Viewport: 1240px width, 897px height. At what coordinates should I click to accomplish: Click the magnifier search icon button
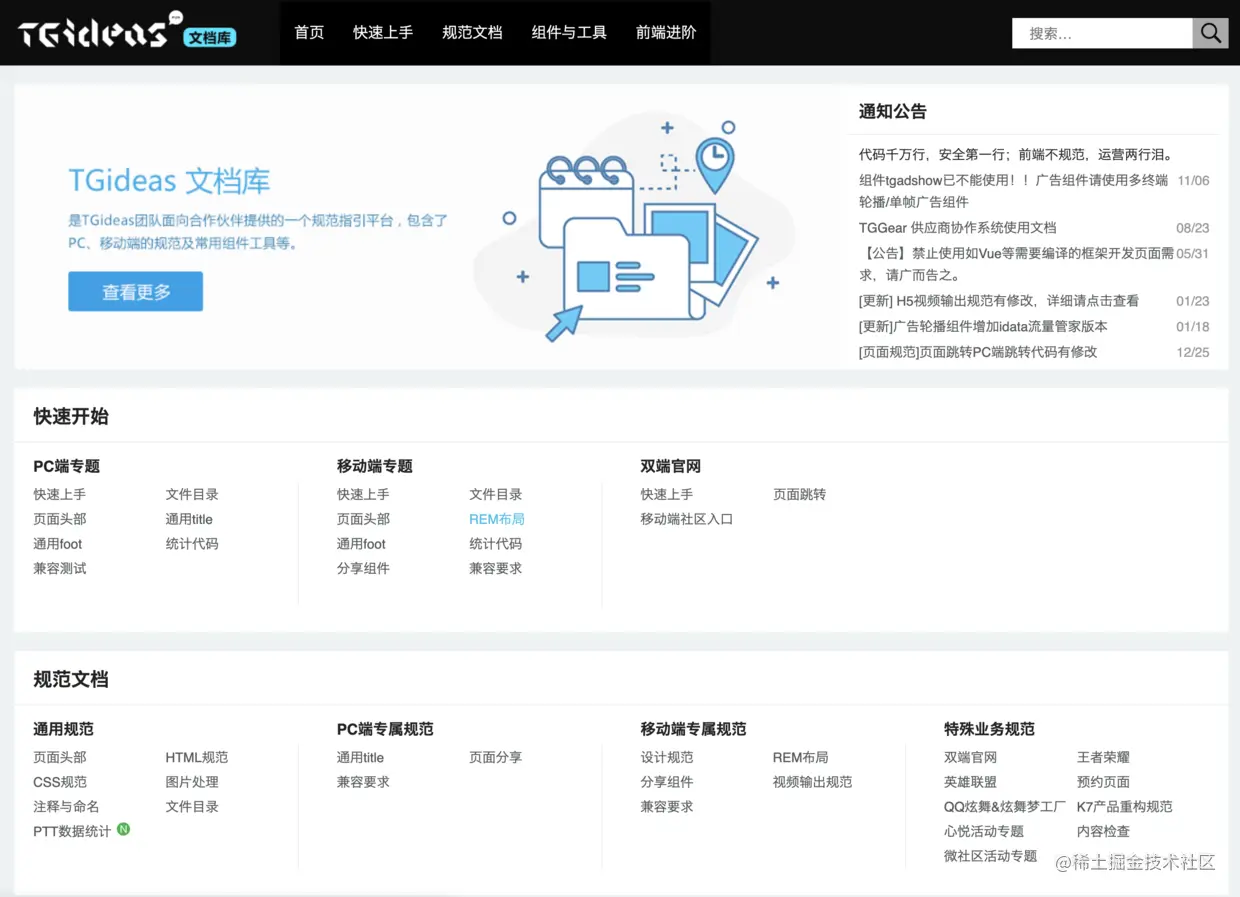pos(1210,33)
